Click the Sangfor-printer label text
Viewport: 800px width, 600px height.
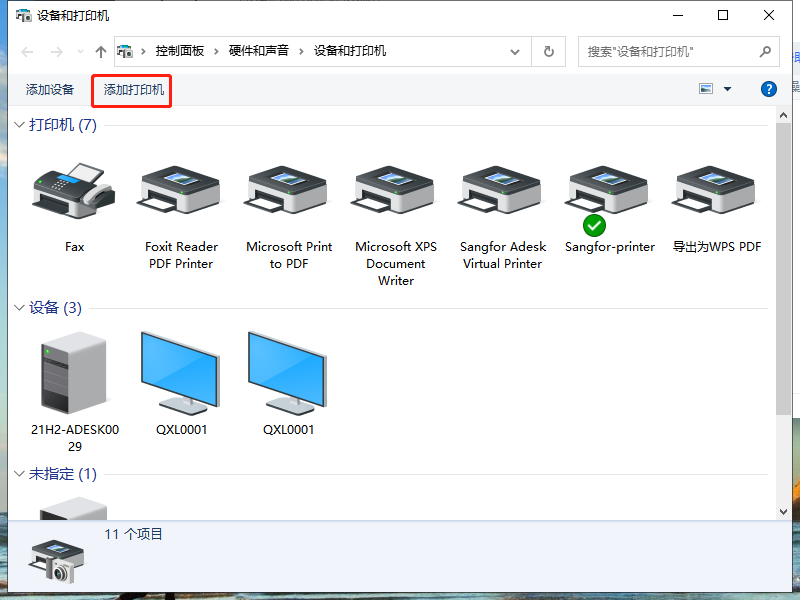pos(609,247)
